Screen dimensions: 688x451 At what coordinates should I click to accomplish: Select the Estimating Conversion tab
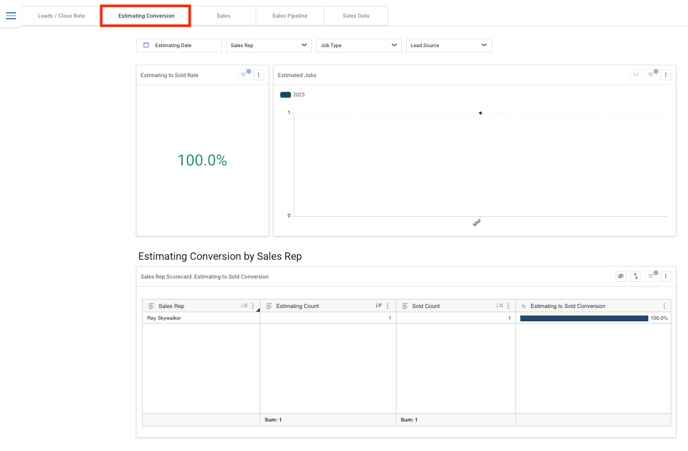[146, 16]
